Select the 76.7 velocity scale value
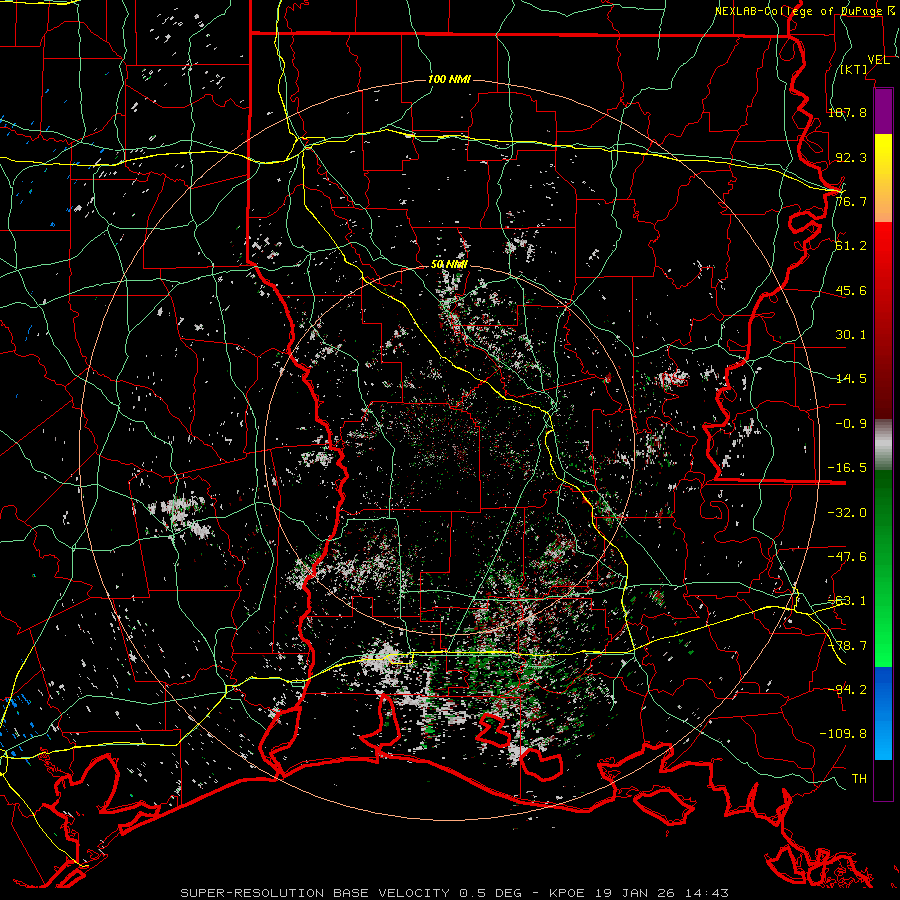Screen dimensions: 900x900 pyautogui.click(x=851, y=201)
